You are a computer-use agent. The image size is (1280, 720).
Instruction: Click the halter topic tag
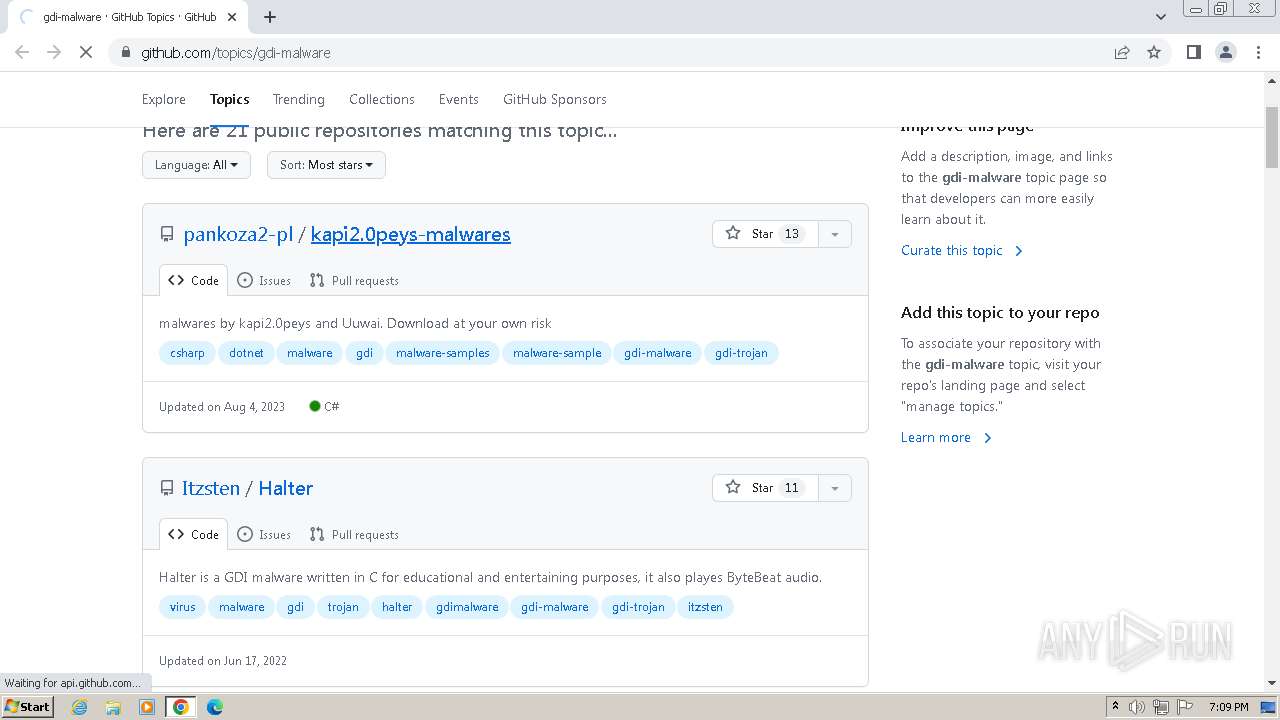coord(397,607)
